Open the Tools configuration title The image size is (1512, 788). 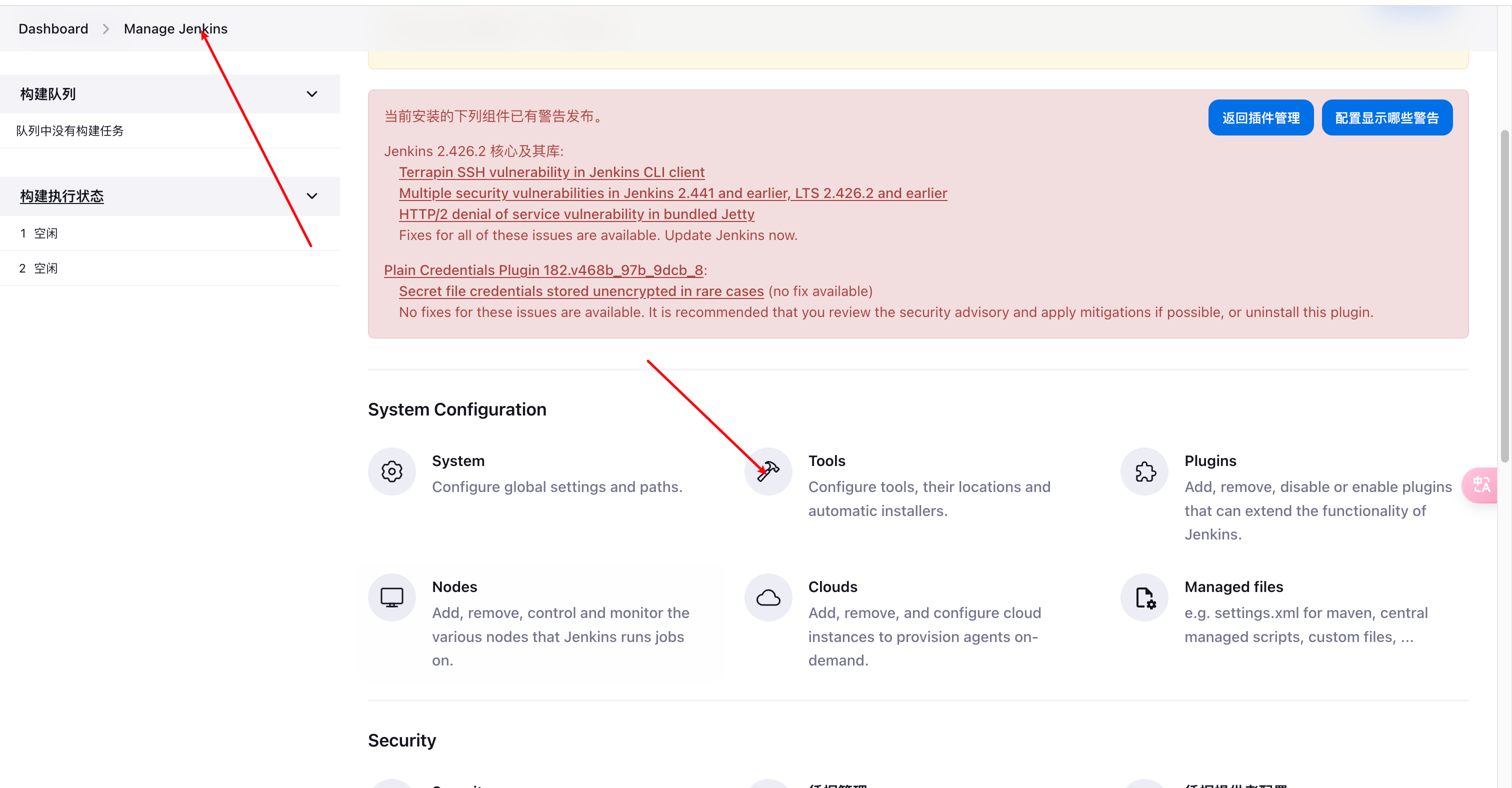click(826, 460)
